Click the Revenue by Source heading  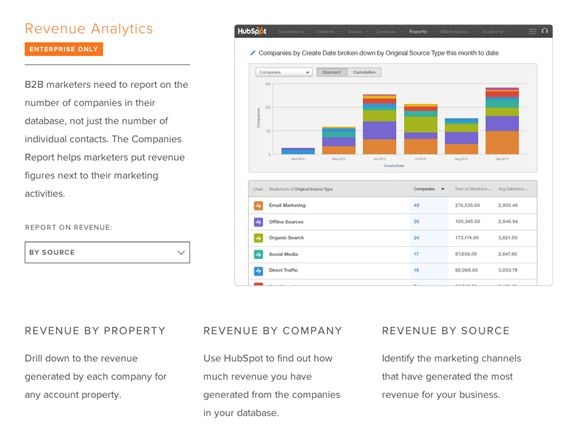point(446,331)
